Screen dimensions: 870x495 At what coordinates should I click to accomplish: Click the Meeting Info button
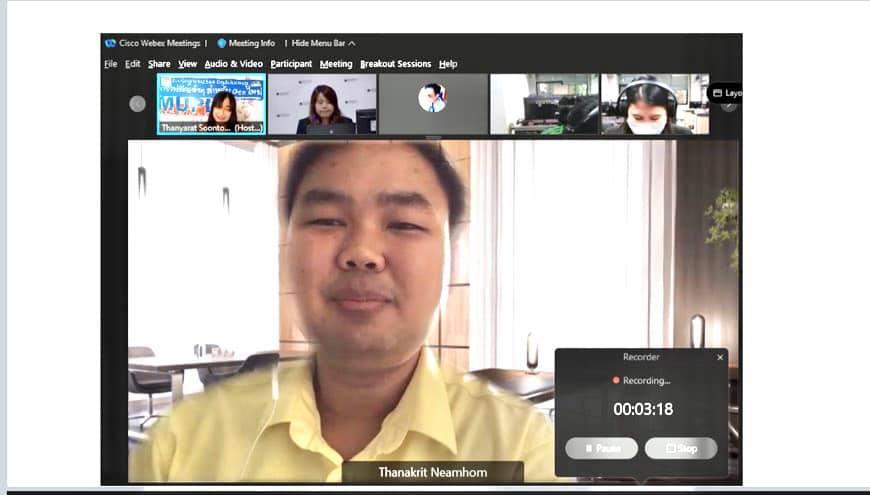click(246, 43)
